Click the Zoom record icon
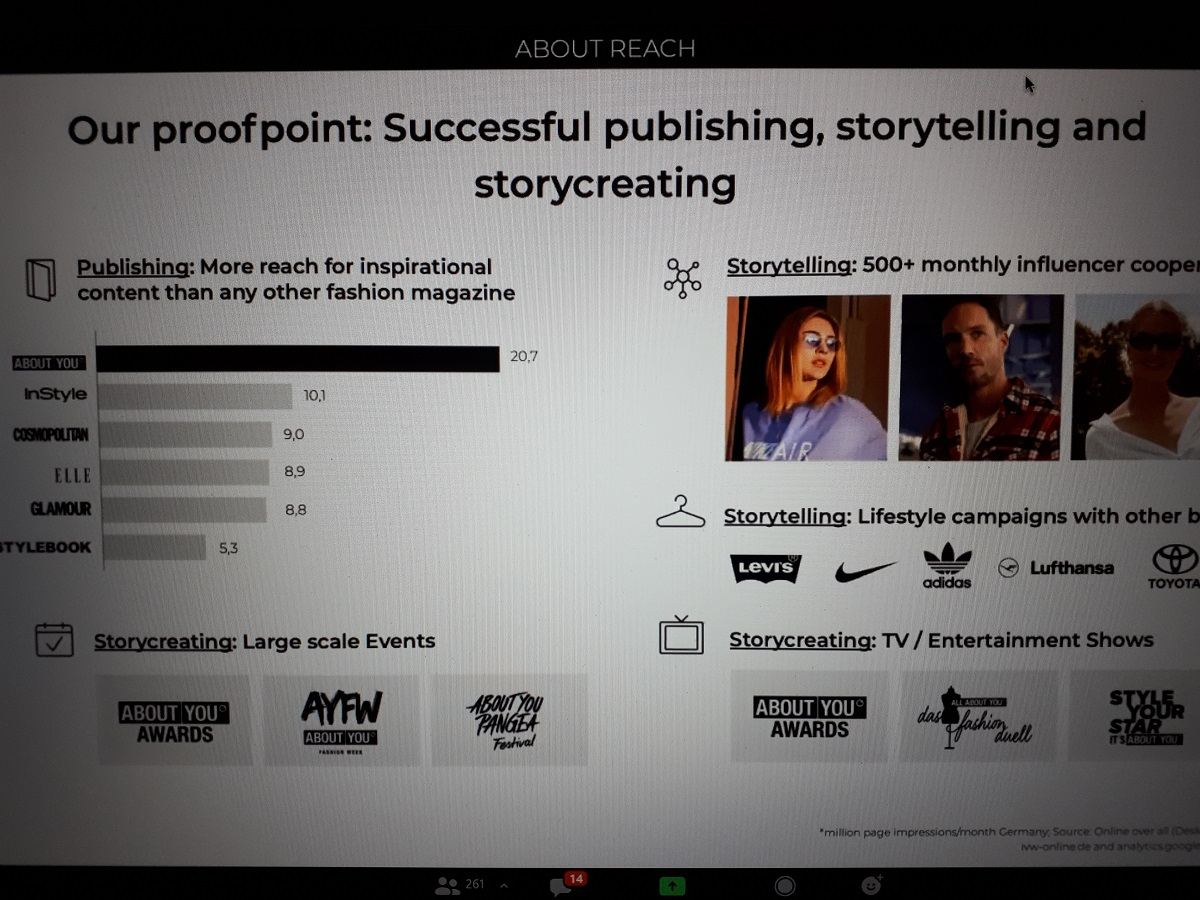The image size is (1200, 900). 785,886
